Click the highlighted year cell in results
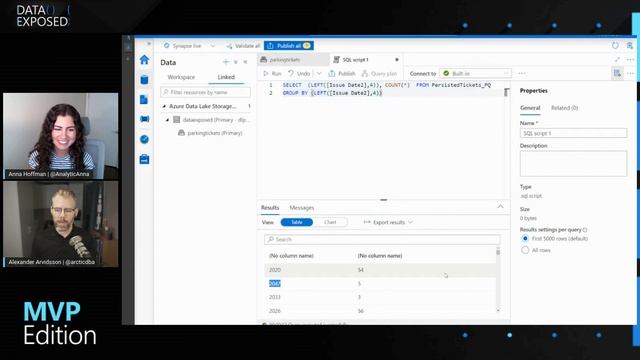Screen dimensions: 640x360 (275, 283)
